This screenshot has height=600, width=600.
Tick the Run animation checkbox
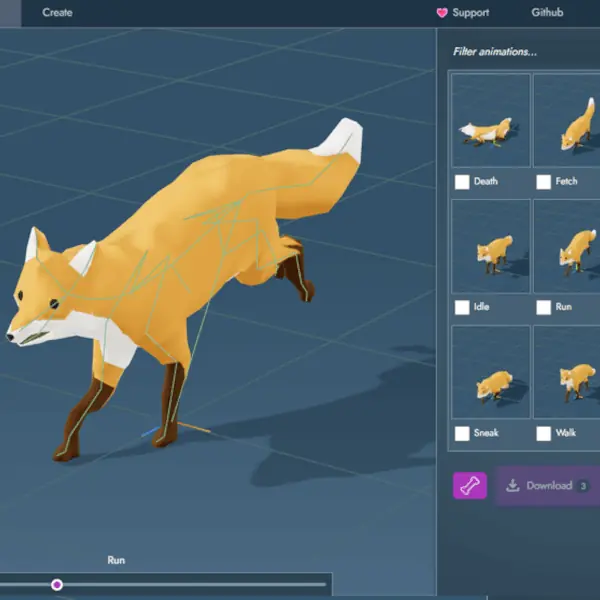click(x=544, y=308)
